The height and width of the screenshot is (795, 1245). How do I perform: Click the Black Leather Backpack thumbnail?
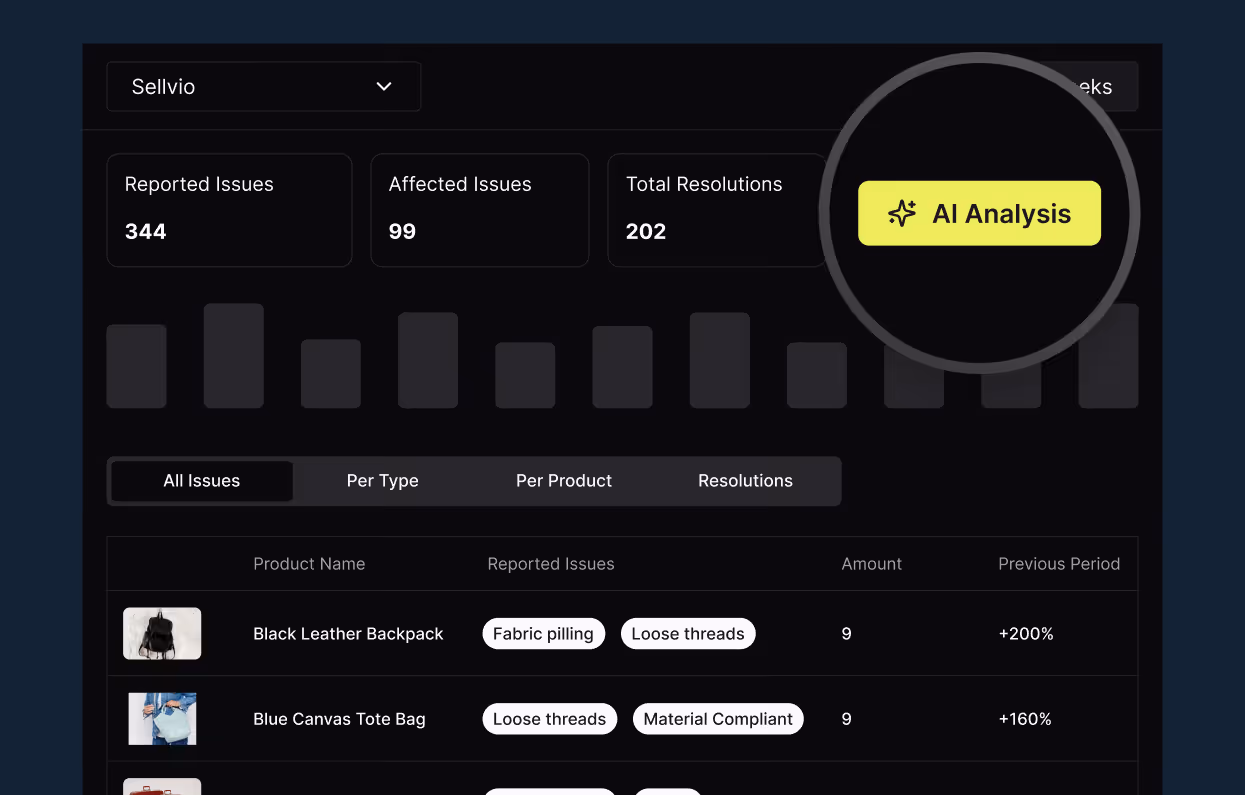click(162, 634)
